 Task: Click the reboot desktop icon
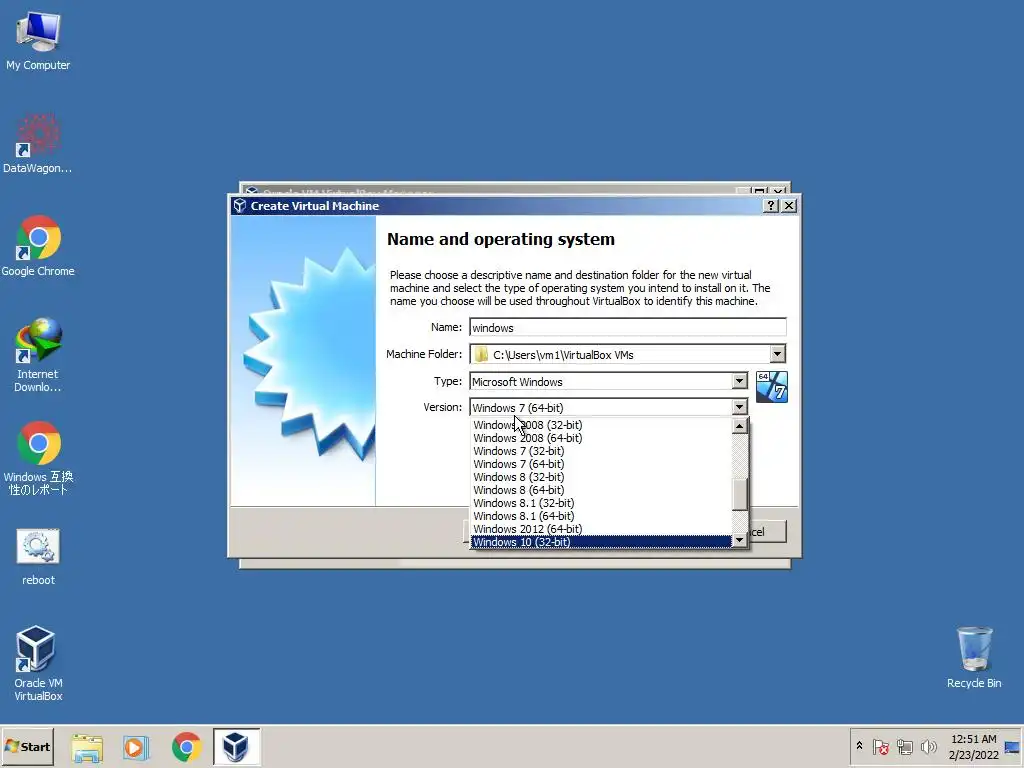pos(38,556)
